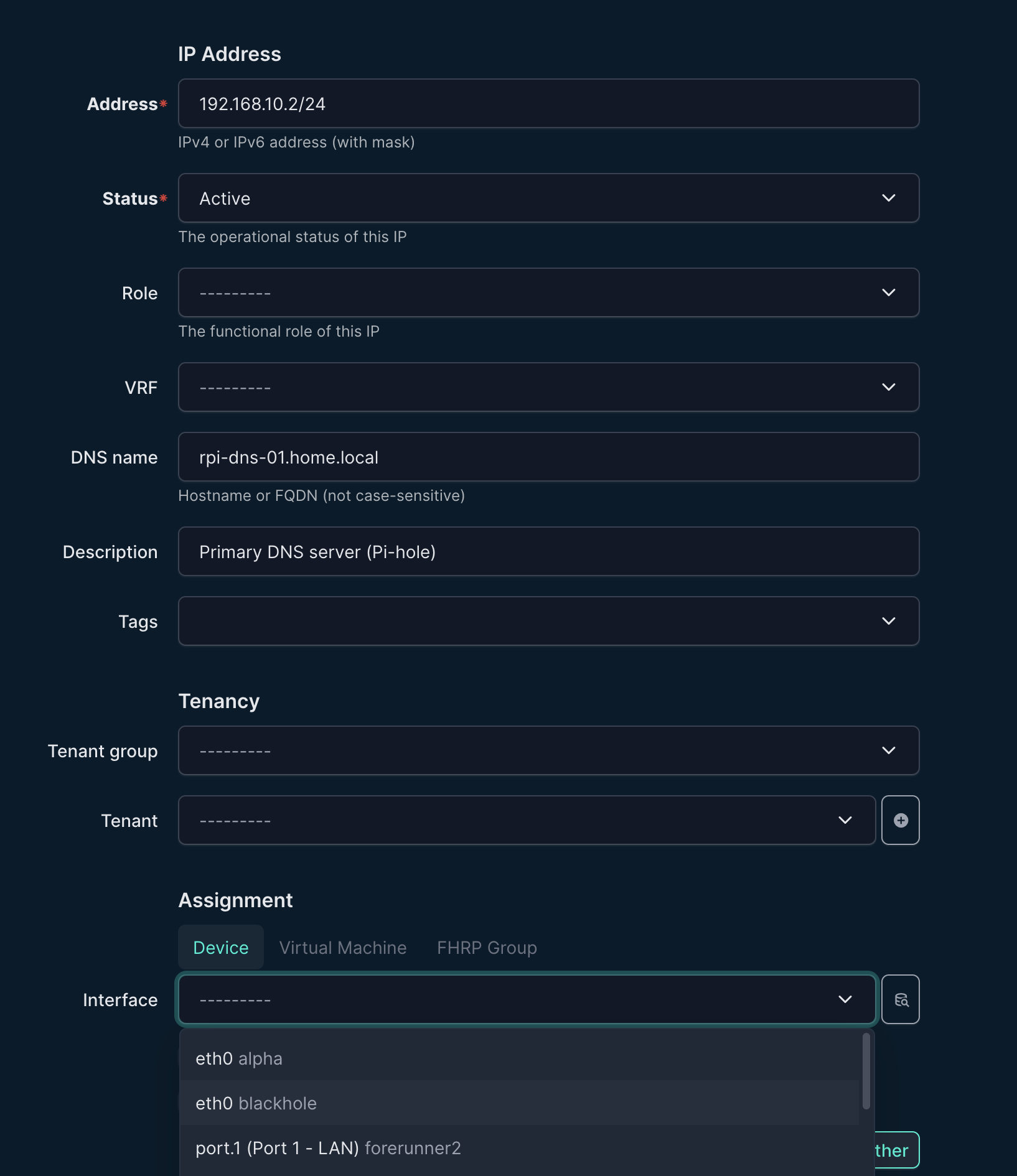Viewport: 1017px width, 1176px height.
Task: Click the DNS name text field
Action: pos(548,457)
